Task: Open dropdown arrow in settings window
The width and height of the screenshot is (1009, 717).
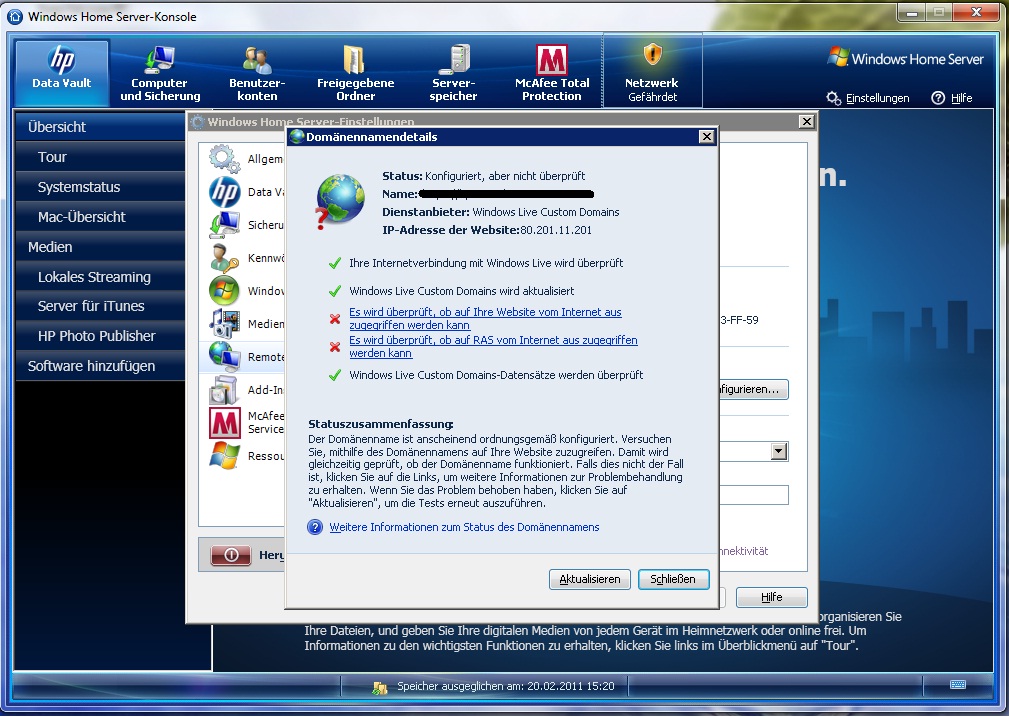Action: click(x=779, y=451)
